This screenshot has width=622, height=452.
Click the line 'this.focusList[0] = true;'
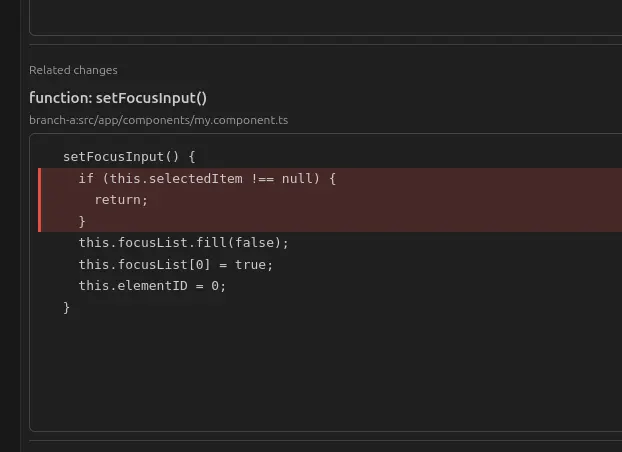pyautogui.click(x=176, y=265)
